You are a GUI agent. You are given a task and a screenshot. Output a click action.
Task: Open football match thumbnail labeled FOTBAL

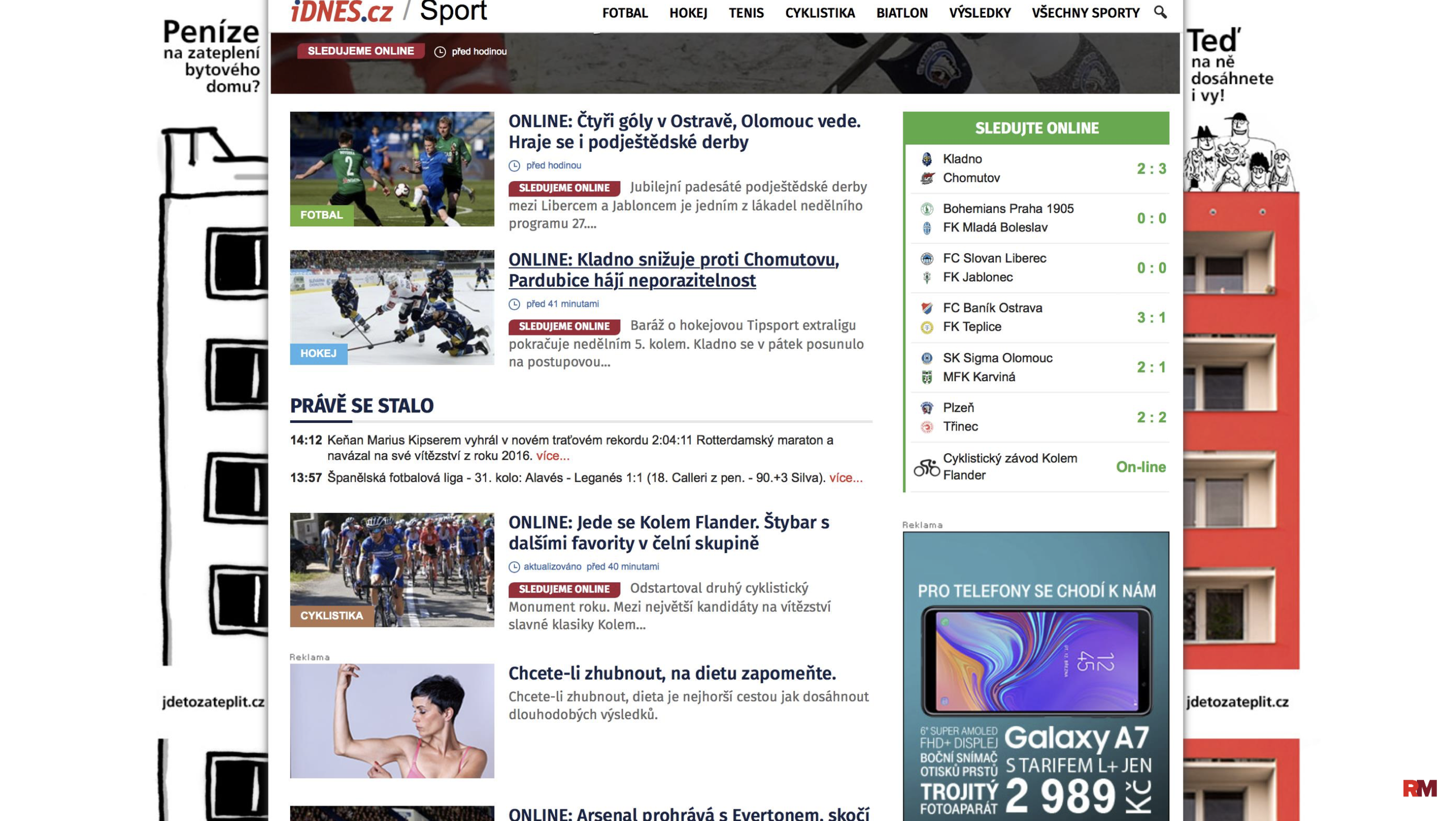[392, 169]
